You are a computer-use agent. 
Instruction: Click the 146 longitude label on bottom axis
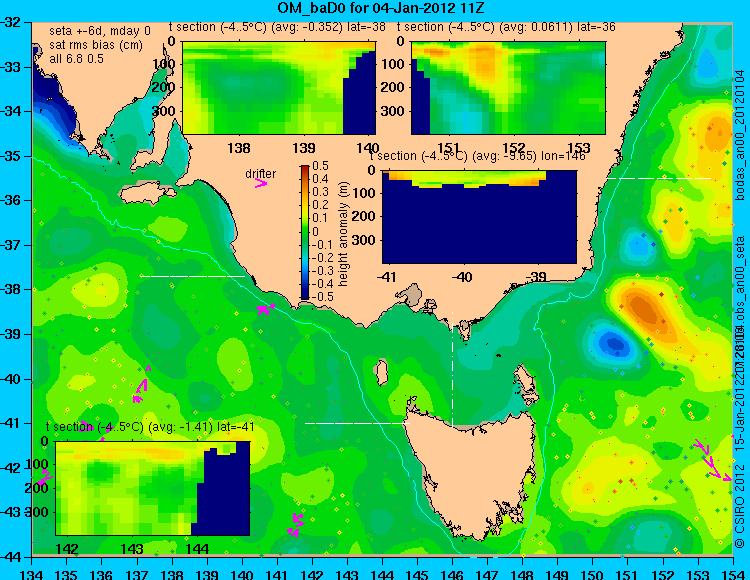click(452, 574)
